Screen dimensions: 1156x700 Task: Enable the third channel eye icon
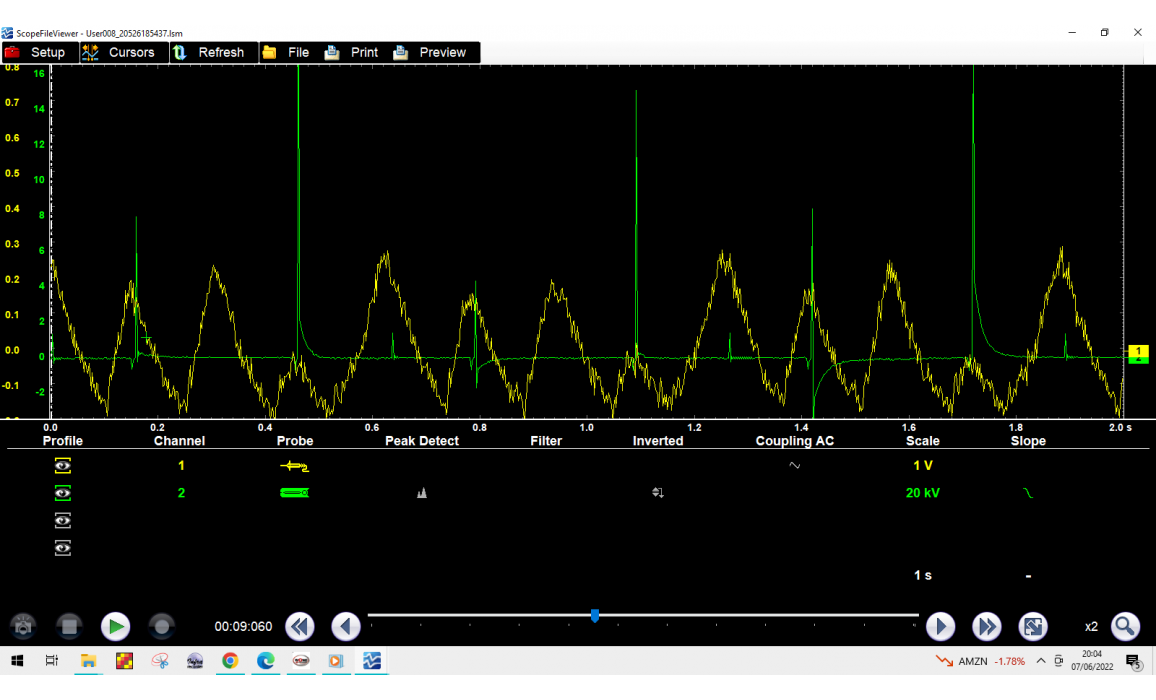coord(63,521)
